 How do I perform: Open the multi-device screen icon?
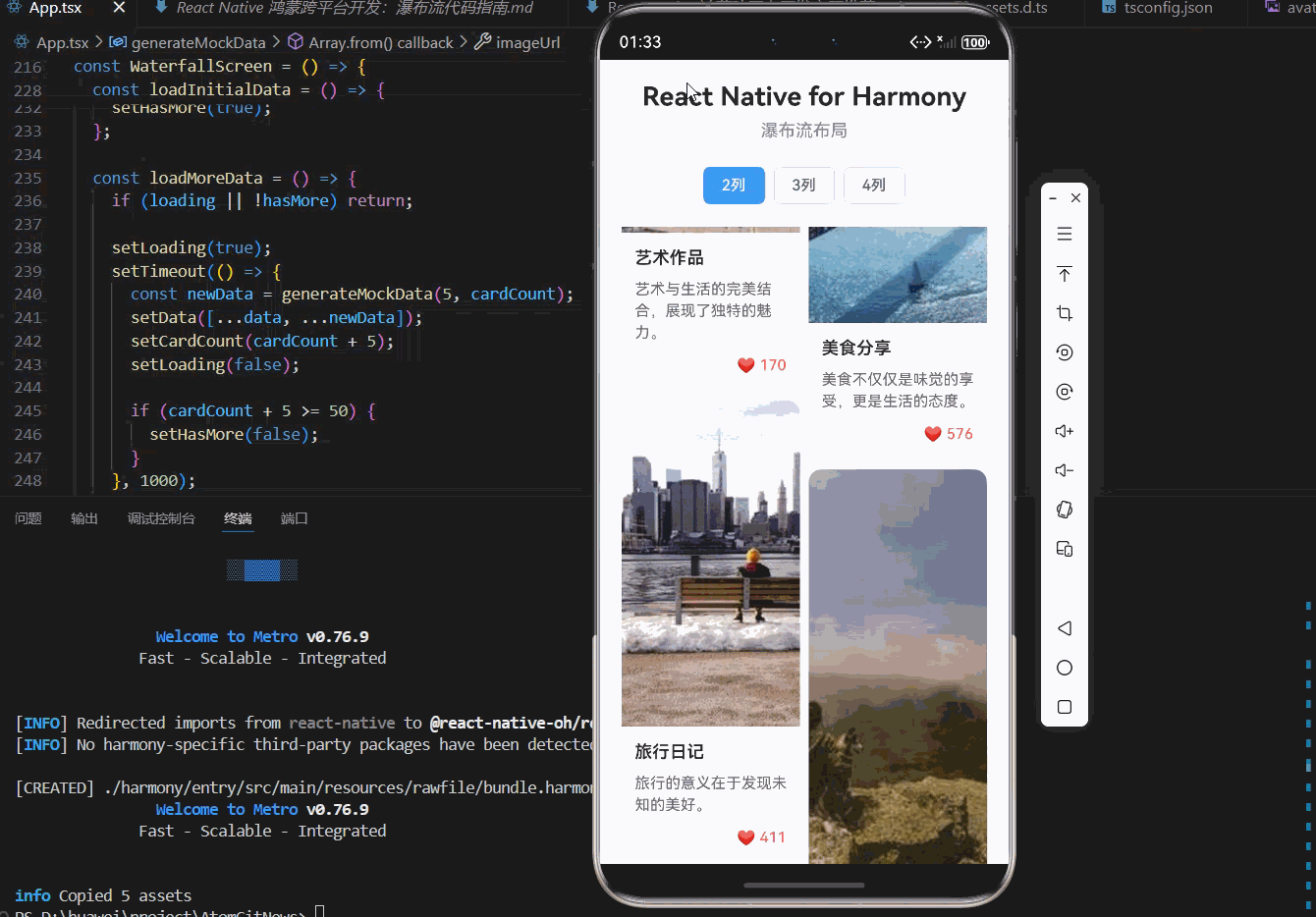1065,549
